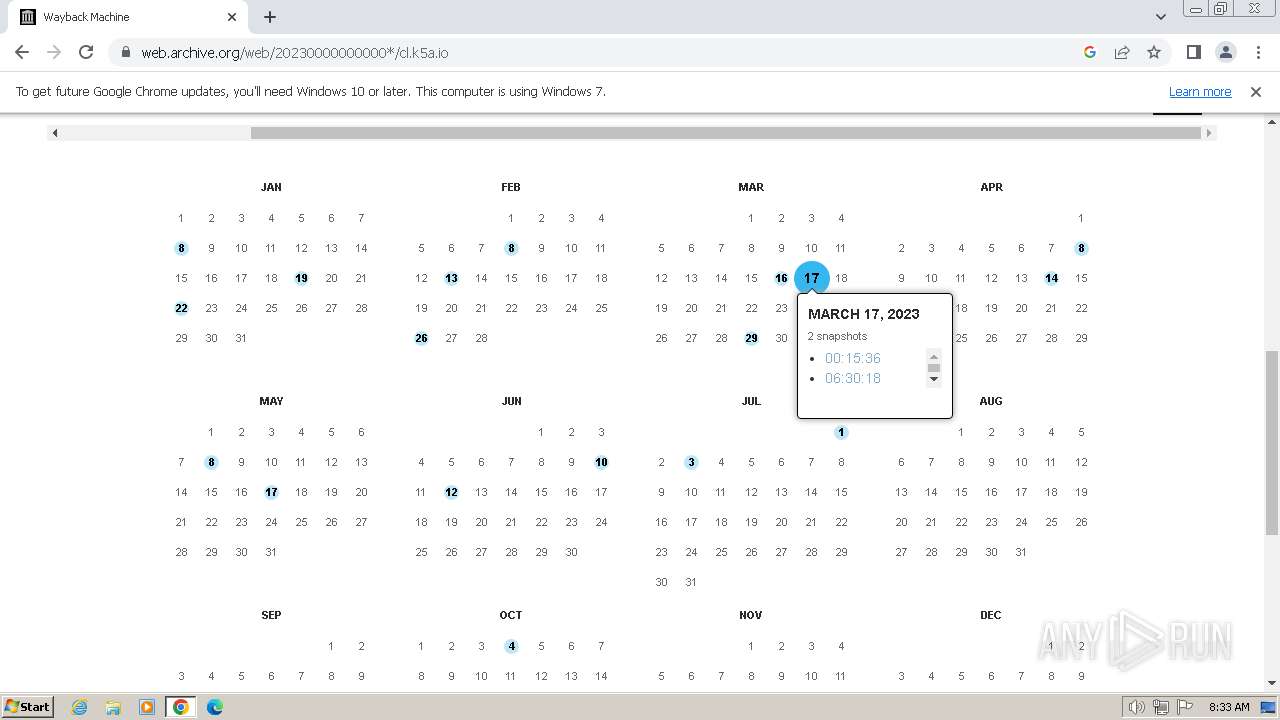
Task: Click the address bar URL
Action: pos(294,52)
